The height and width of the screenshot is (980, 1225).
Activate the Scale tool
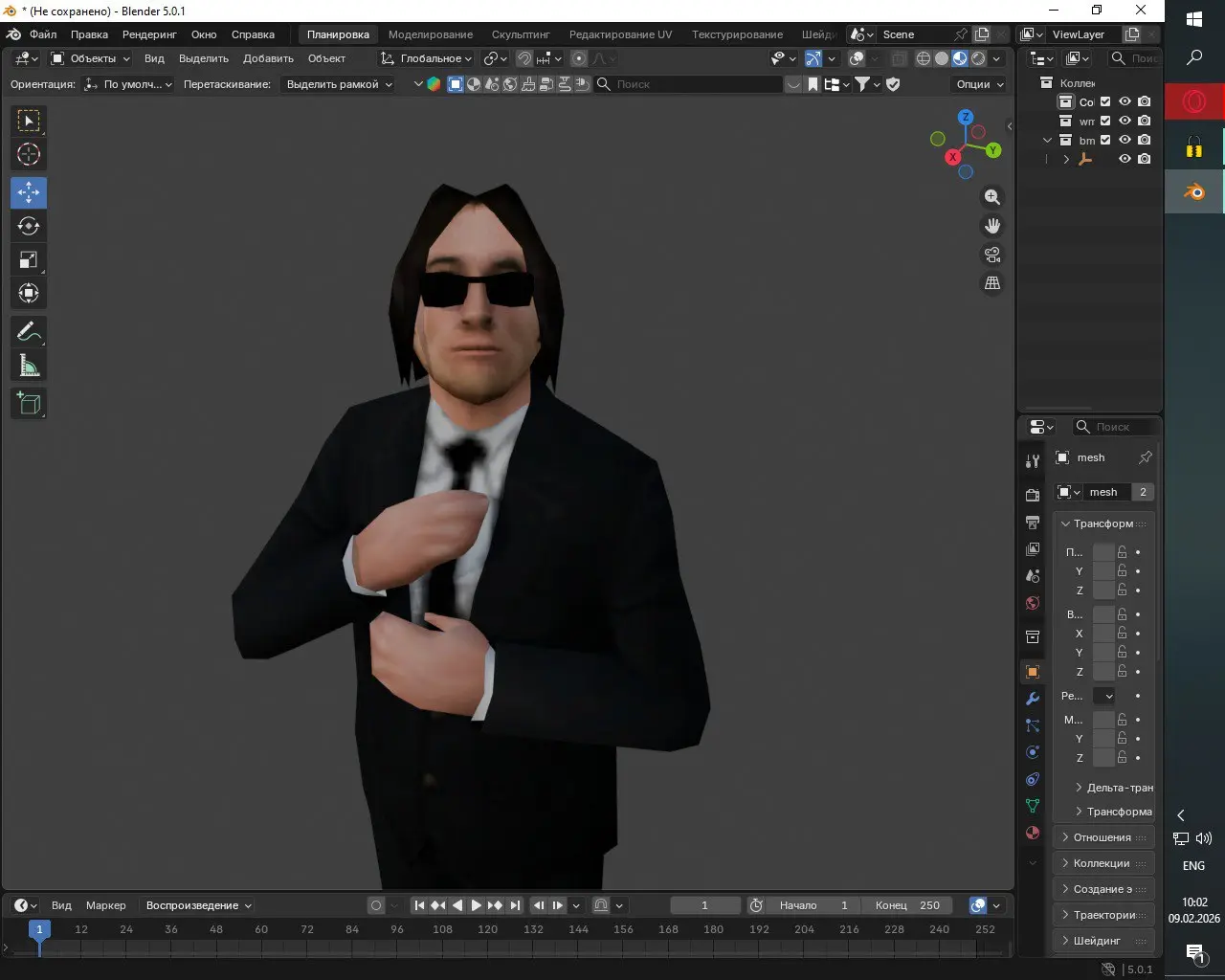coord(29,259)
